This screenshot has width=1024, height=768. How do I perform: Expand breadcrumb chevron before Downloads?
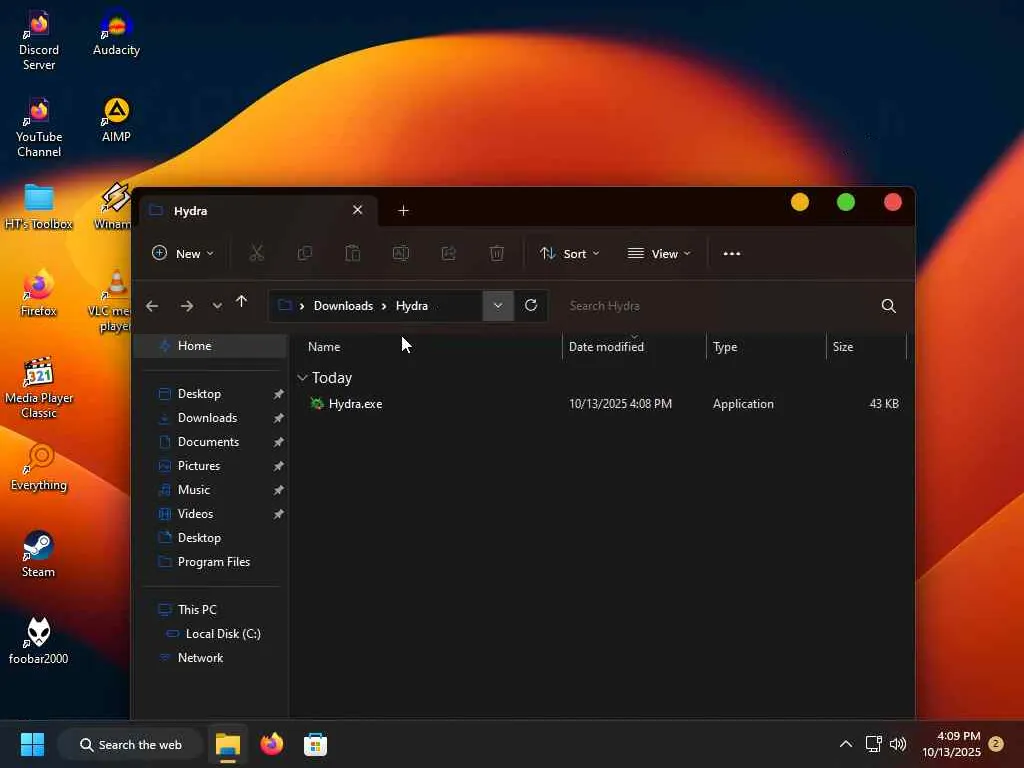[x=302, y=306]
